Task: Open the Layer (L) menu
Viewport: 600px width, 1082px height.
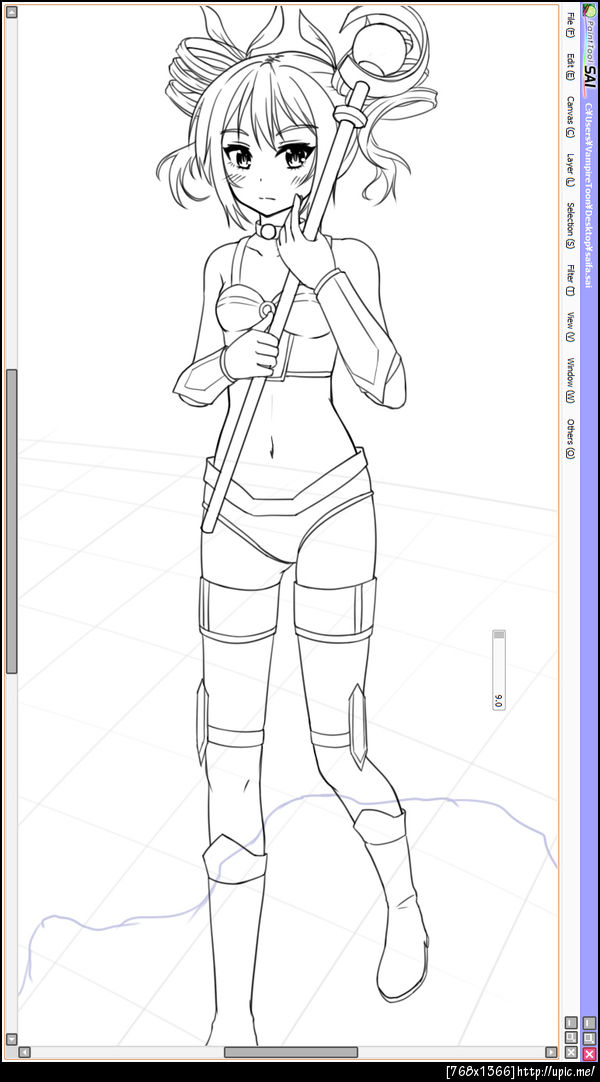Action: (x=570, y=170)
